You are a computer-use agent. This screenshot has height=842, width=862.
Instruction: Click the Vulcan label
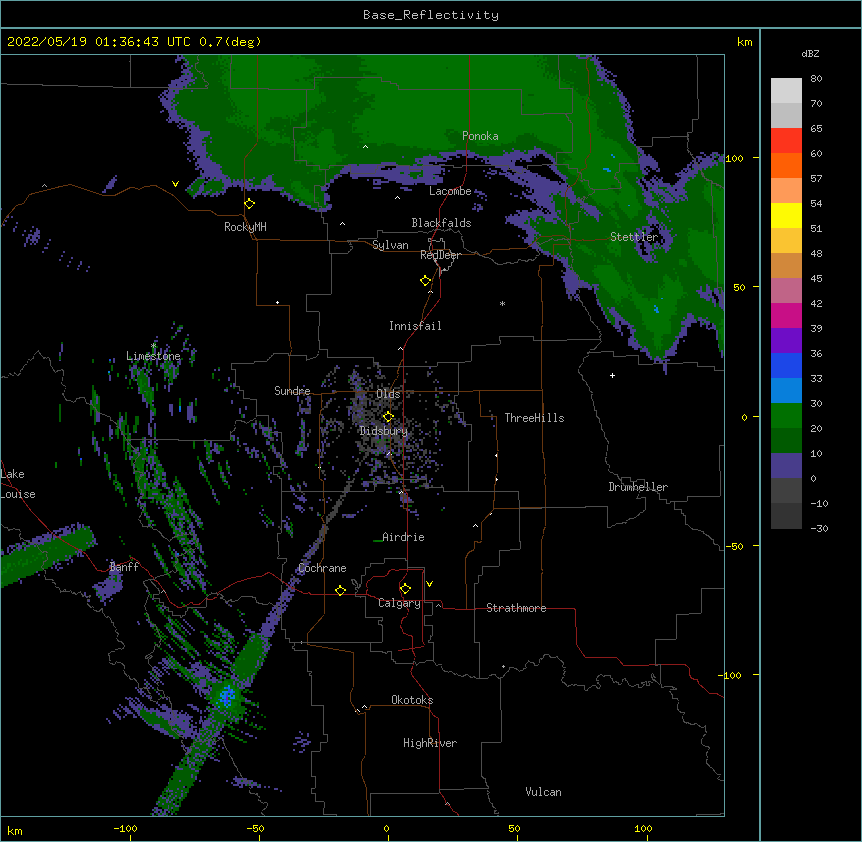(x=543, y=792)
